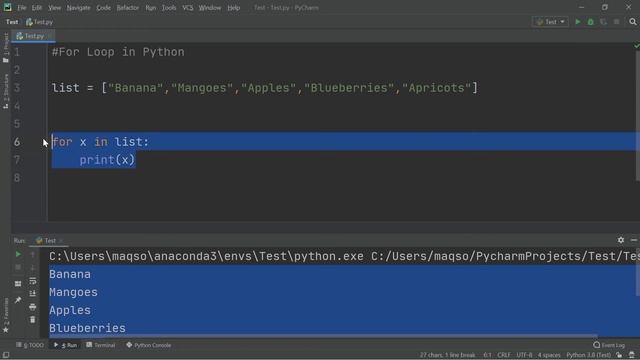This screenshot has height=360, width=640.
Task: Click "Blueberries" in console output
Action: [x=87, y=328]
